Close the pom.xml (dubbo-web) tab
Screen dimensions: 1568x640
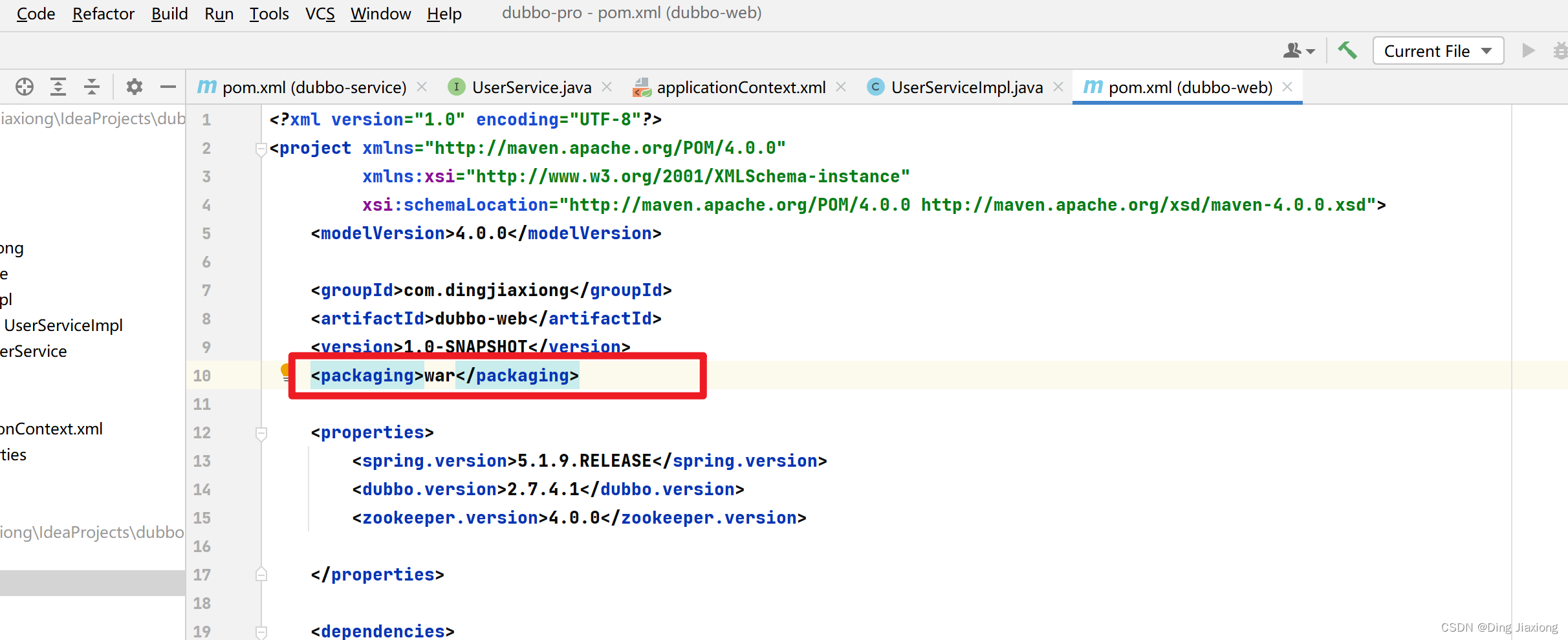(1287, 87)
